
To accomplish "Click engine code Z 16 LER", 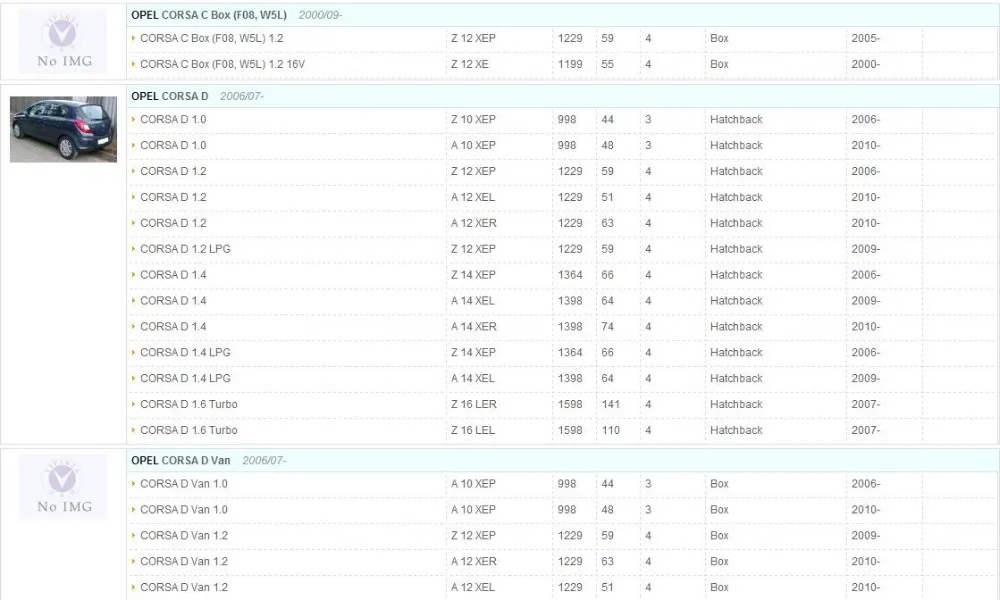I will (x=473, y=404).
